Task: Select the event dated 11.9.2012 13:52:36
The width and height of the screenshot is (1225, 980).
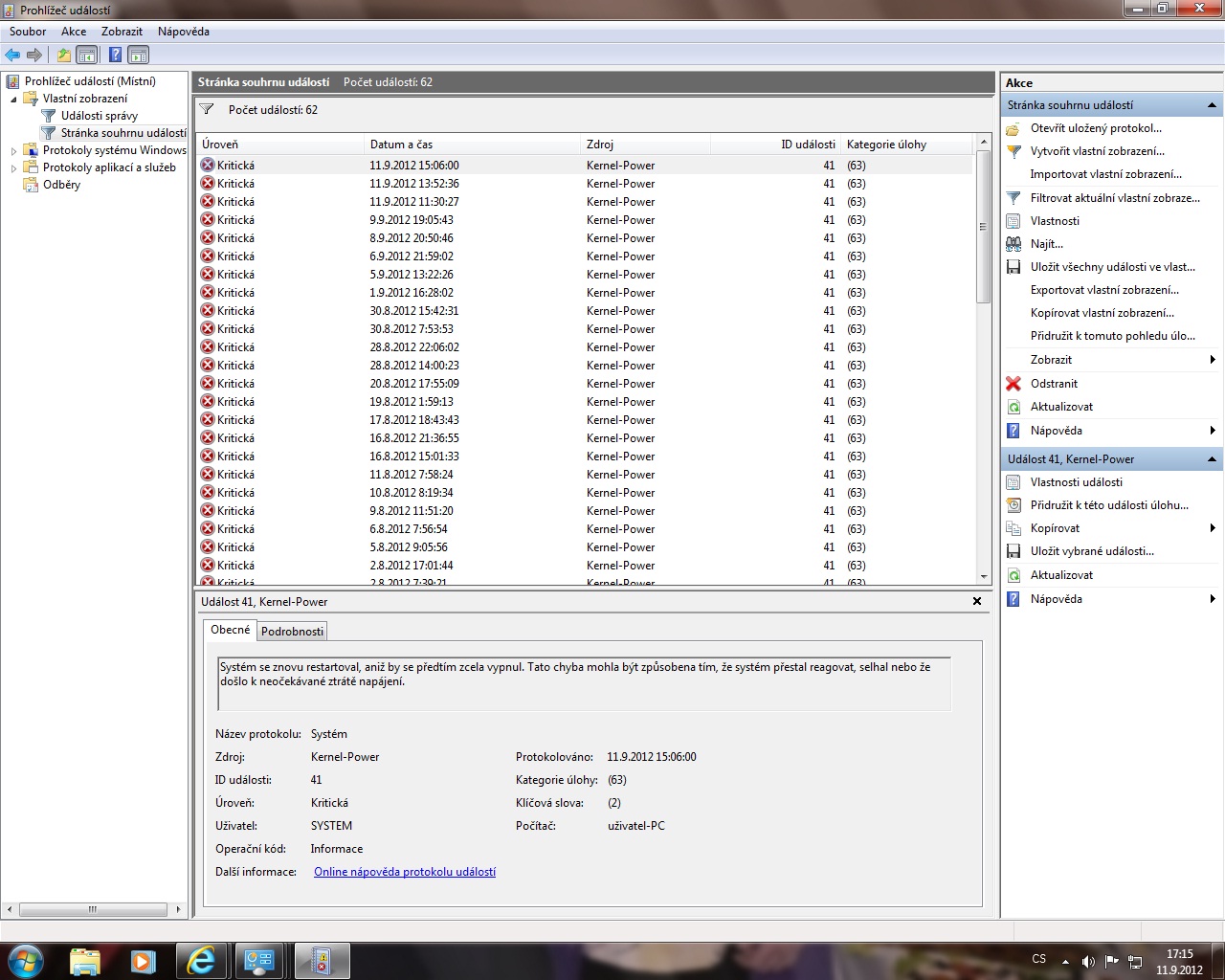Action: [585, 184]
